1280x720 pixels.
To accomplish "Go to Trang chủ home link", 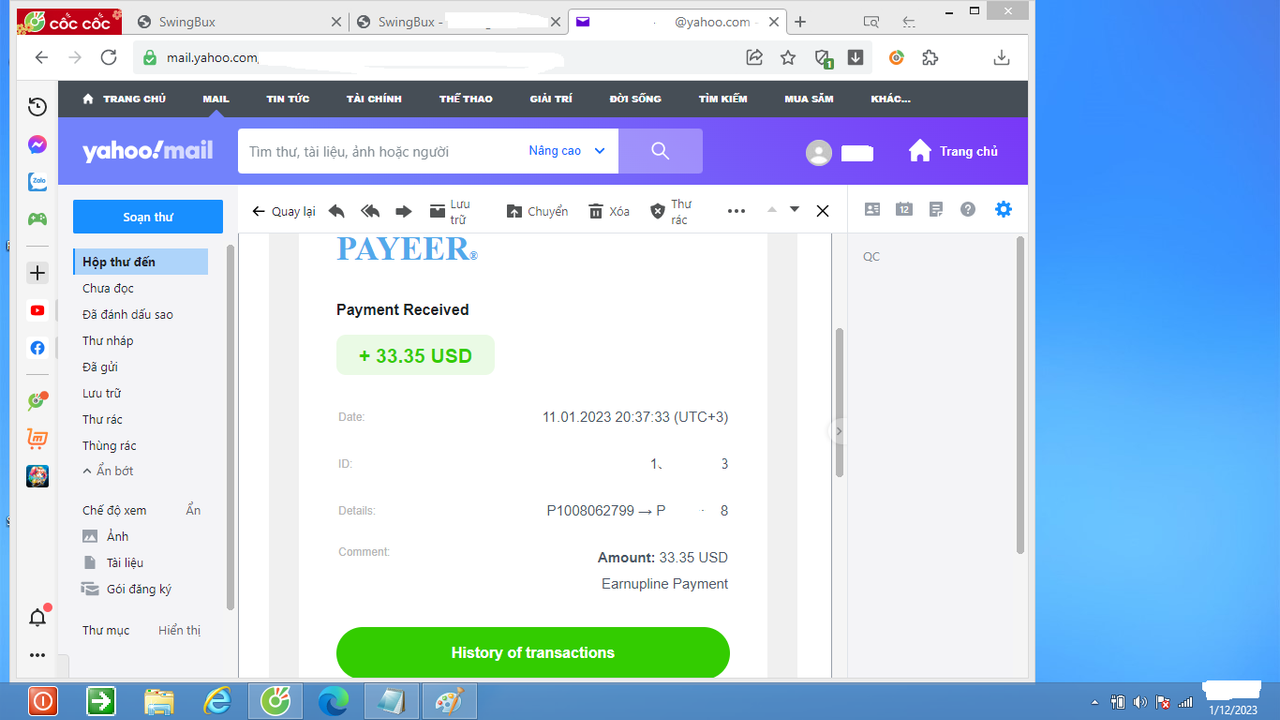I will coord(953,151).
